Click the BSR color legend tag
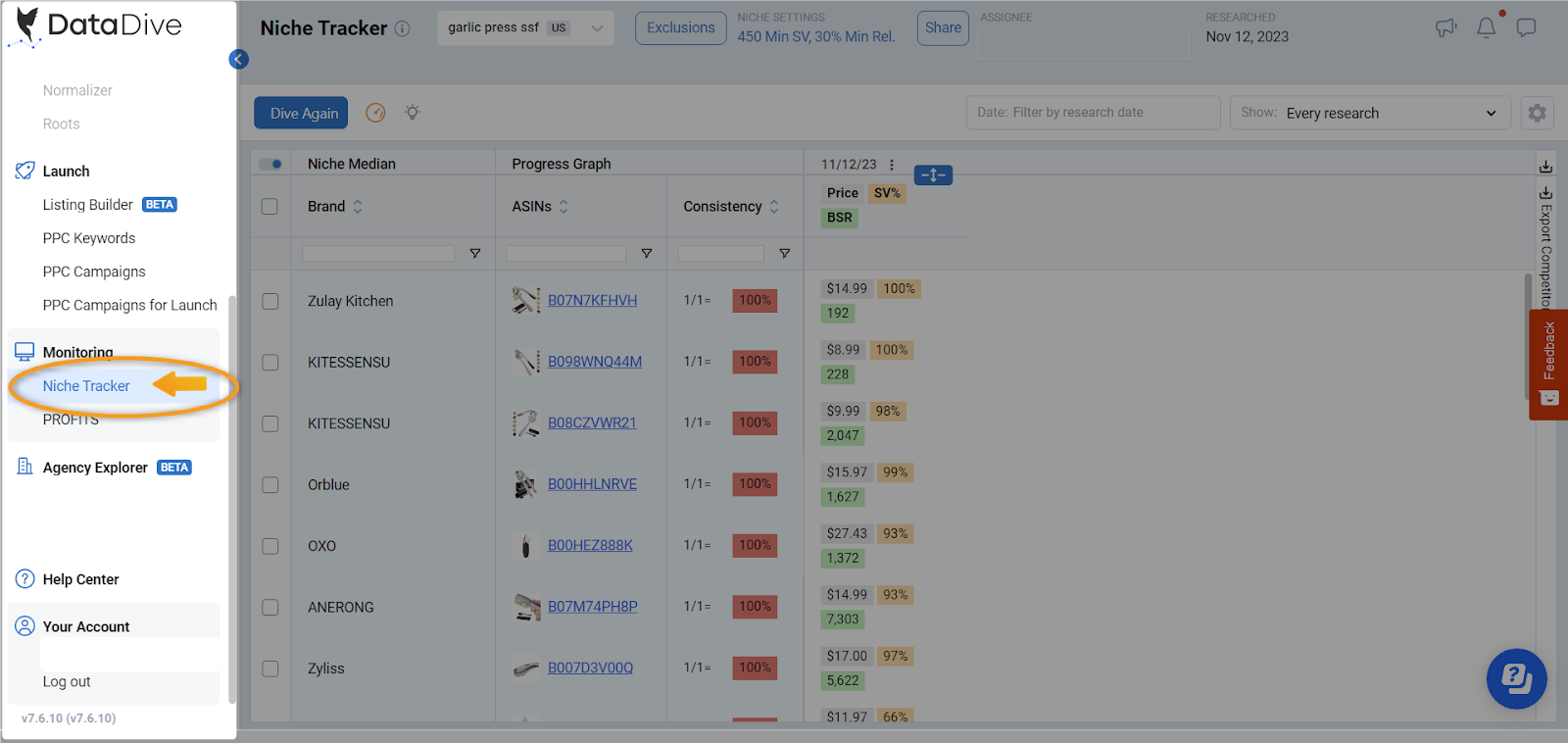The width and height of the screenshot is (1568, 743). [x=840, y=218]
